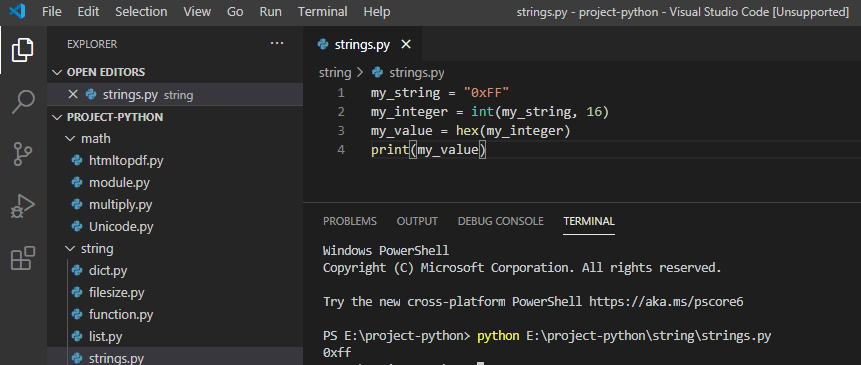Click Python file icon beside list.py
This screenshot has height=365, width=861.
click(x=77, y=336)
